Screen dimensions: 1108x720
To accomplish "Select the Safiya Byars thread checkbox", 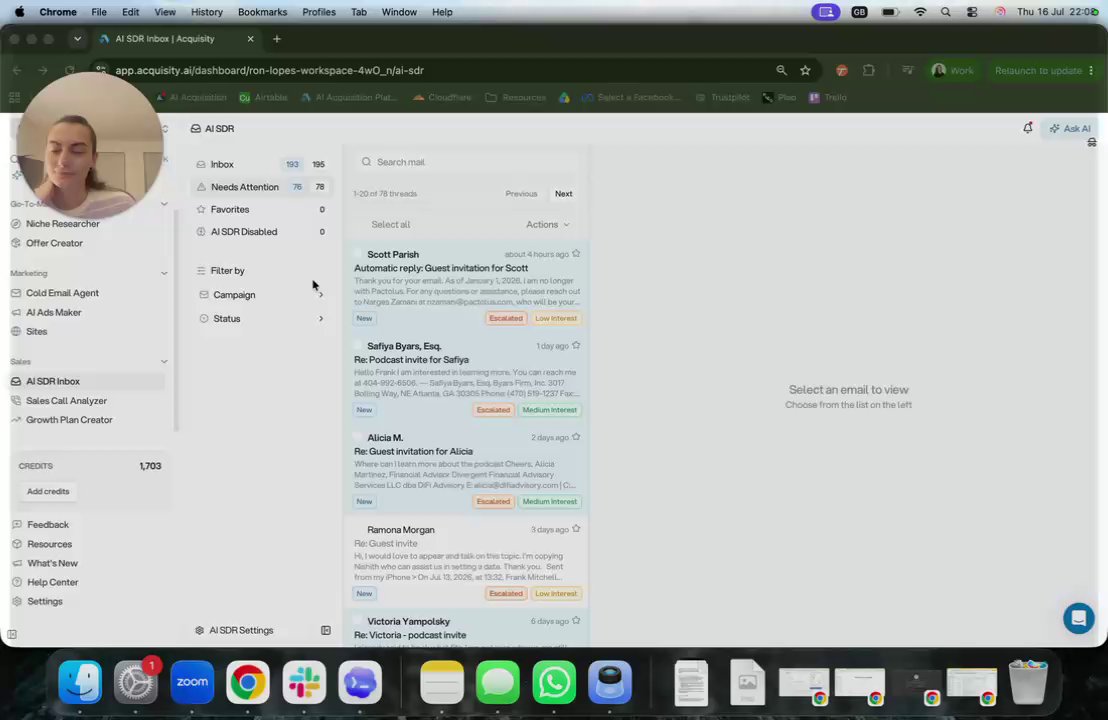I will (x=358, y=346).
